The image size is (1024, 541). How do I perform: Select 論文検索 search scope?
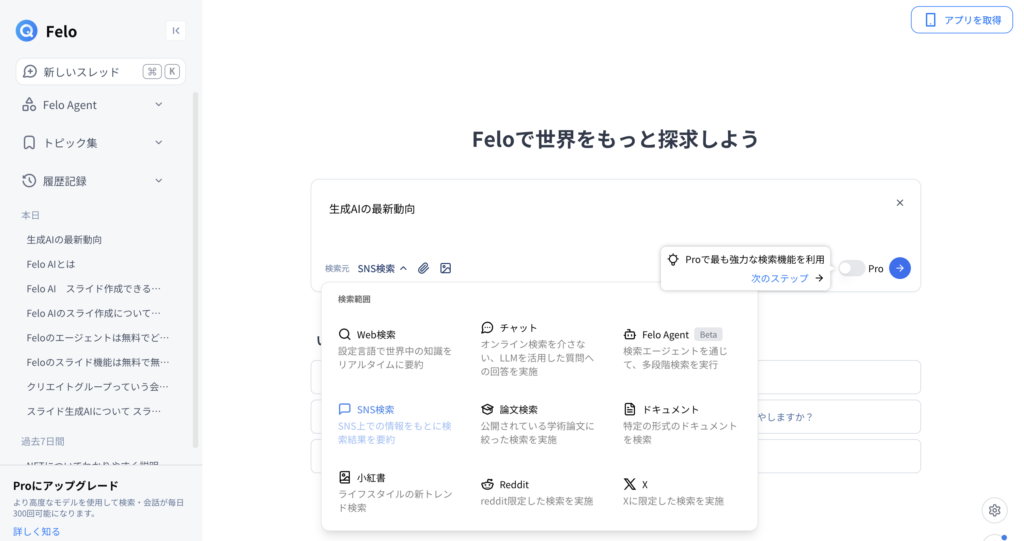tap(538, 424)
